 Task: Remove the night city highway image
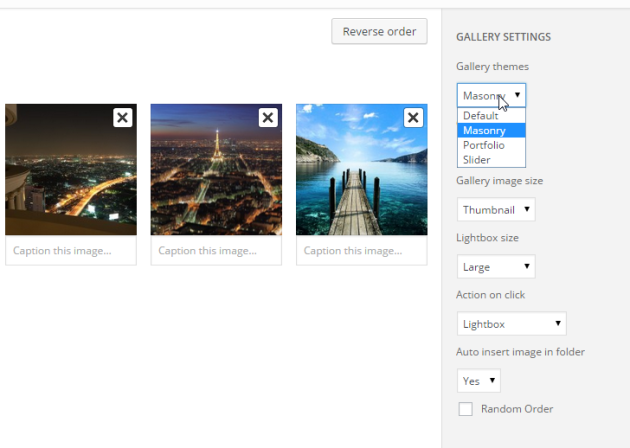[x=123, y=118]
